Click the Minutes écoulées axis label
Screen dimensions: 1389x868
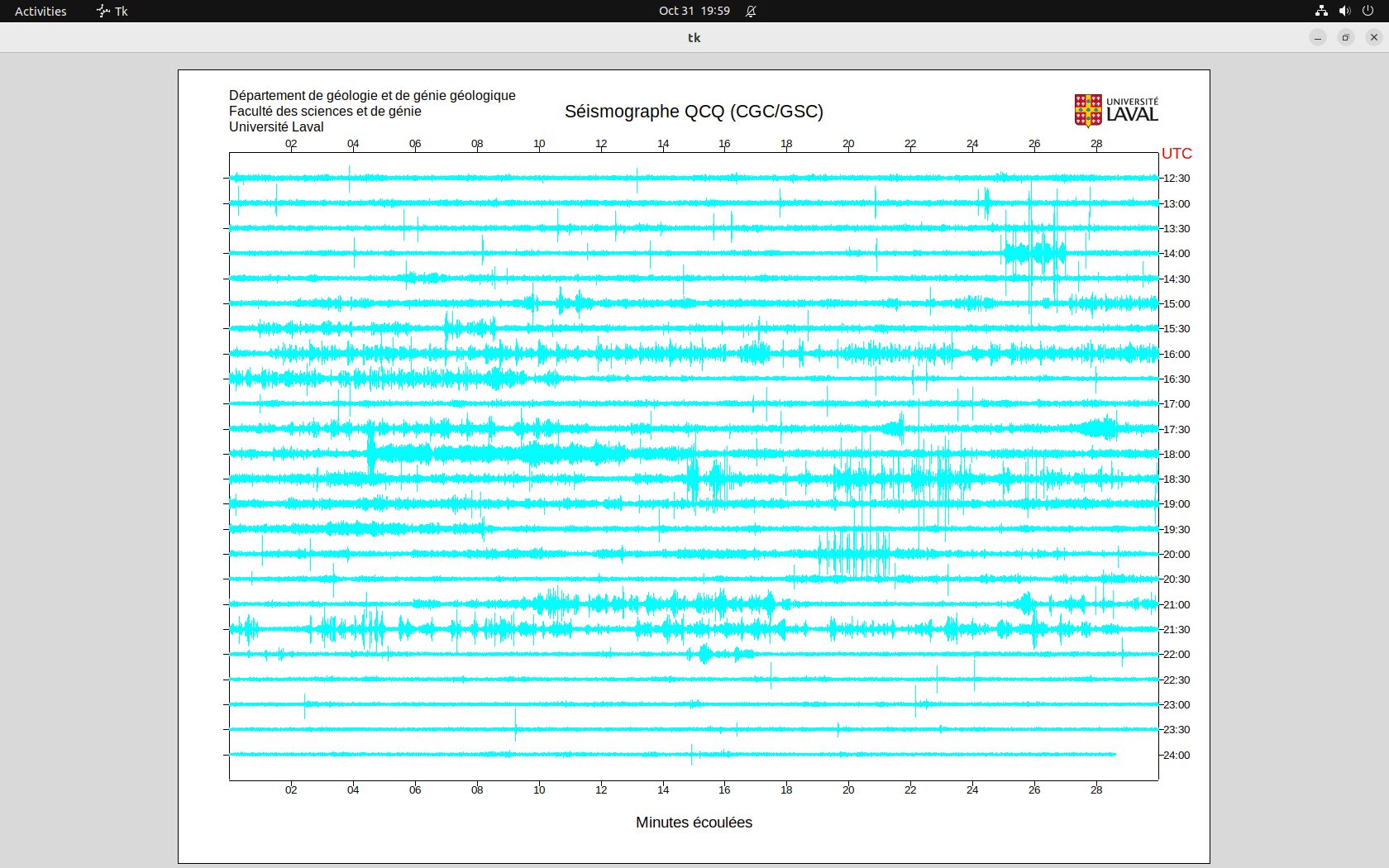pos(694,823)
